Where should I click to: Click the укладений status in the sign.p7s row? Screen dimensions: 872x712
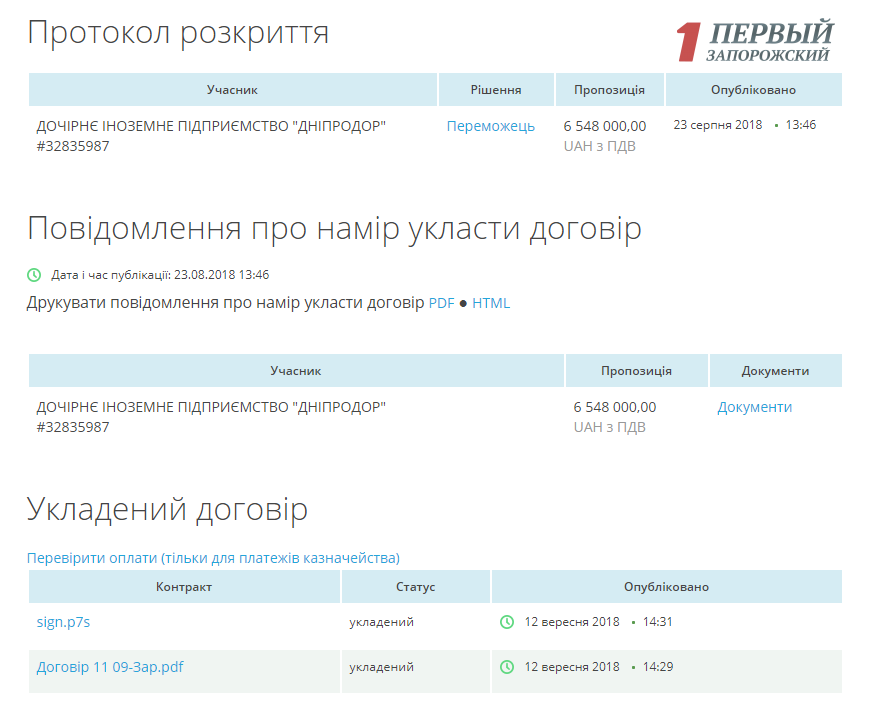(381, 622)
